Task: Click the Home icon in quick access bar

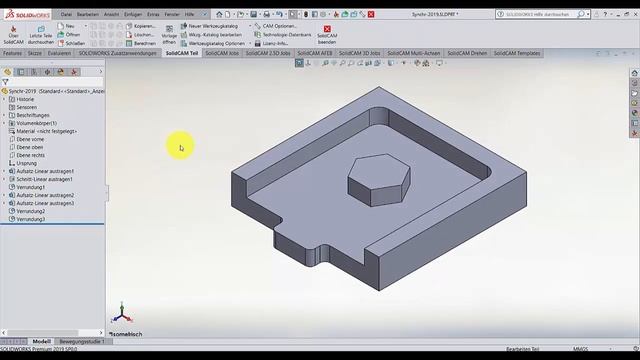Action: coord(219,14)
